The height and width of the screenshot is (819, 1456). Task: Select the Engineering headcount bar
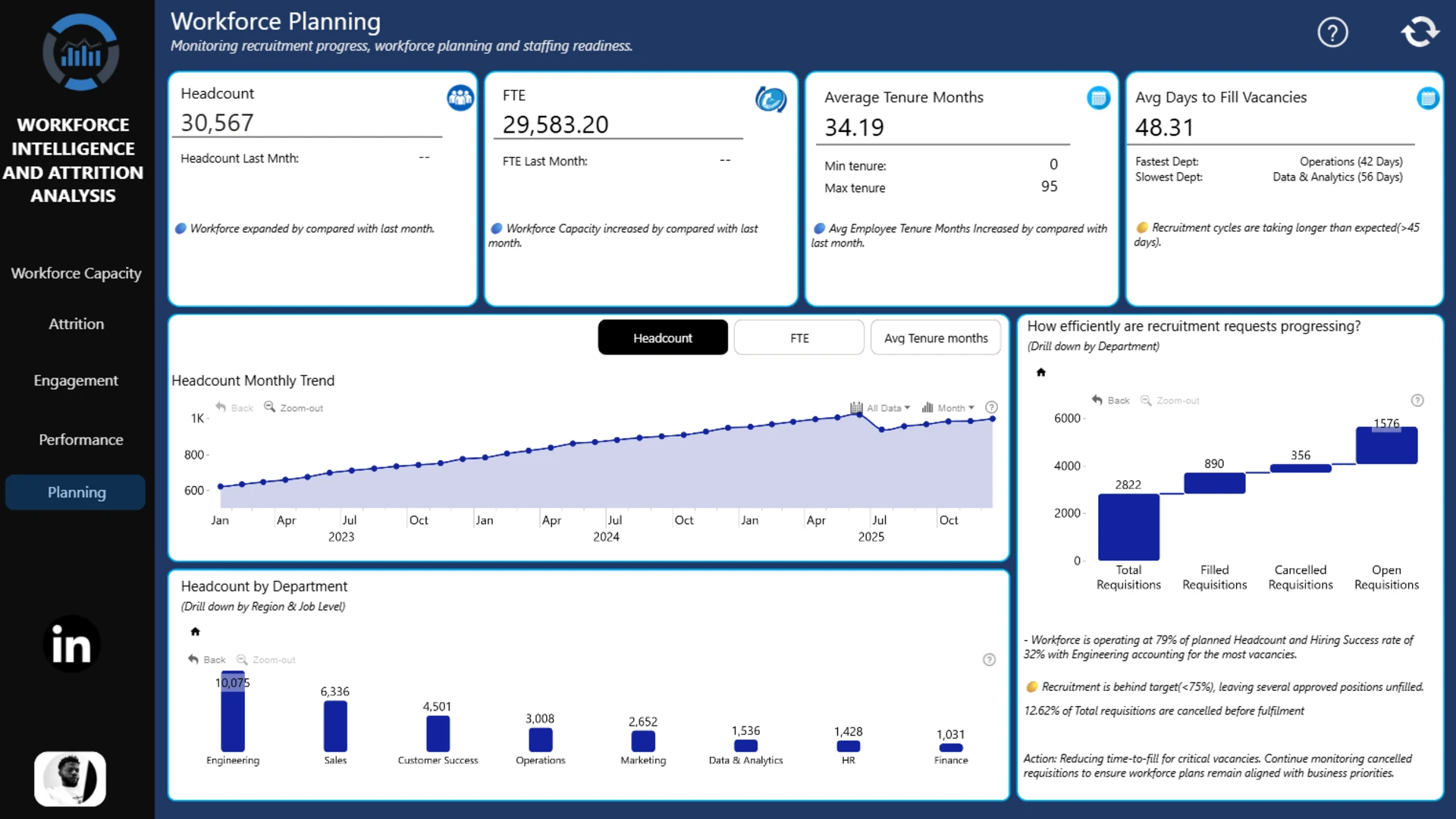pyautogui.click(x=233, y=712)
